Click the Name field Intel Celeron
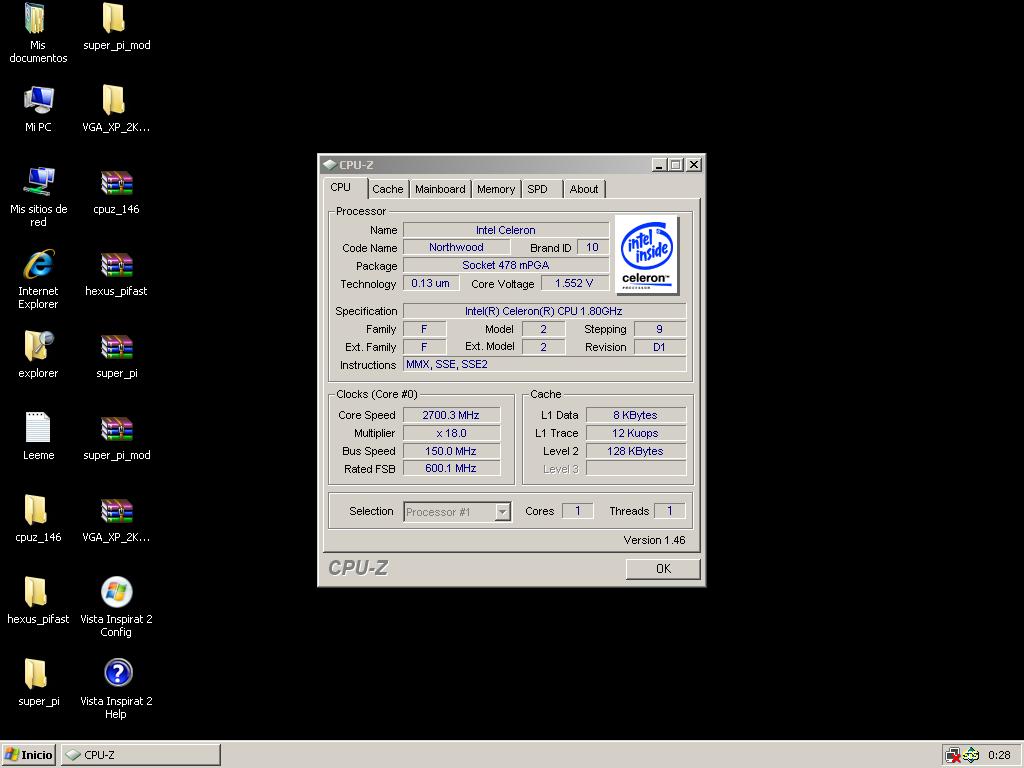1024x768 pixels. click(x=505, y=230)
